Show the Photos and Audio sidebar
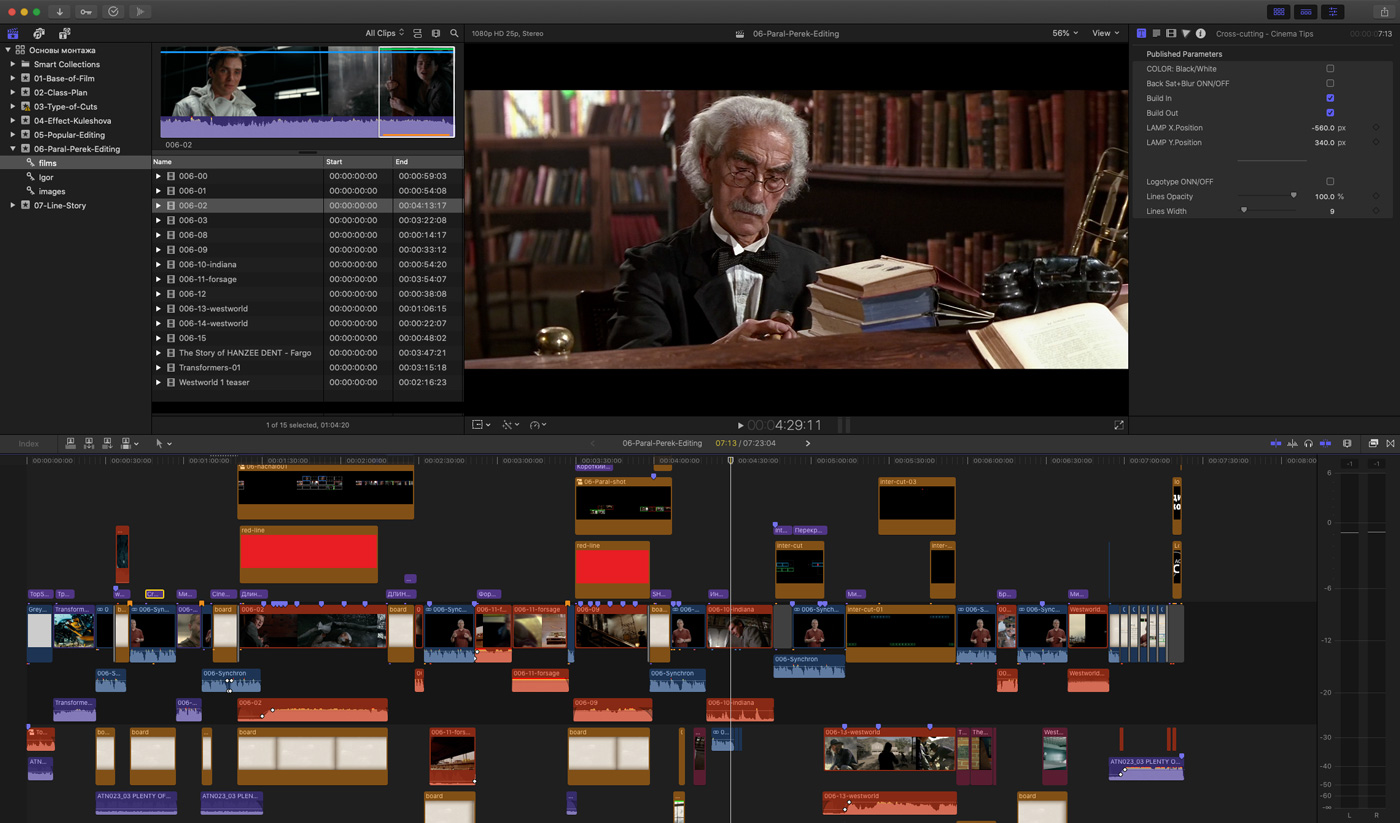 coord(39,33)
